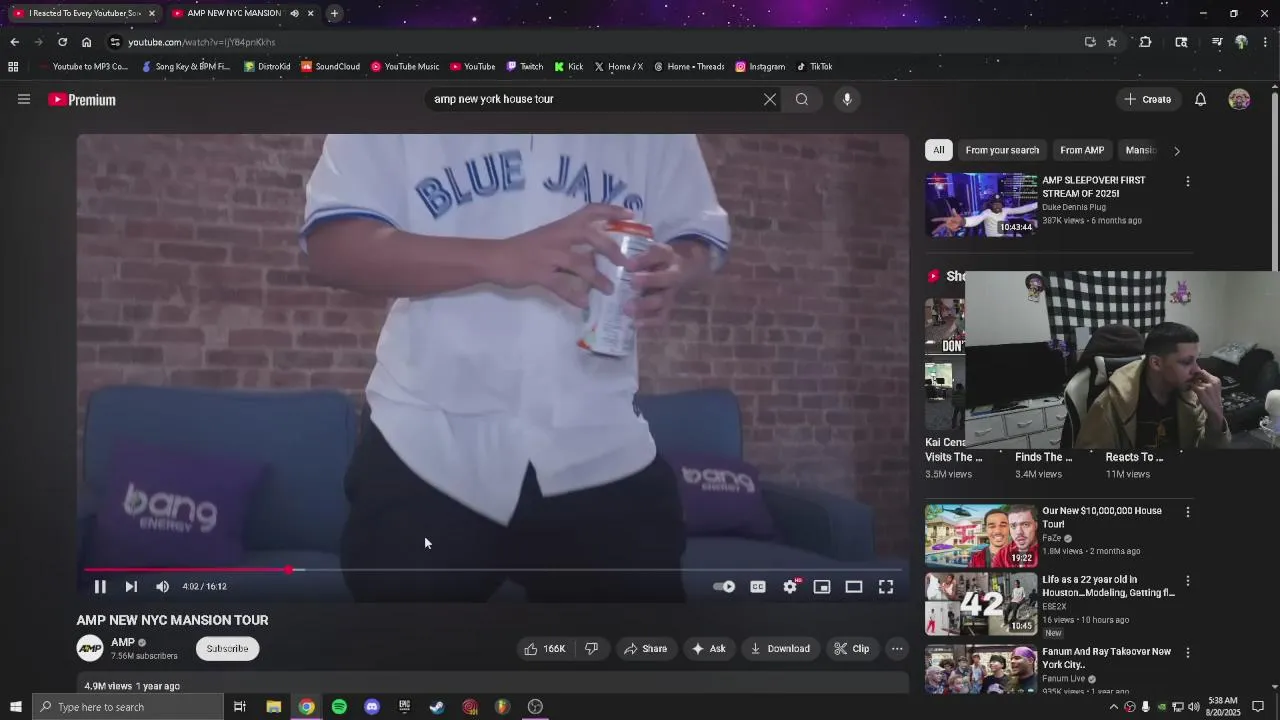
Task: Open the DistroKid bookmark
Action: (267, 67)
